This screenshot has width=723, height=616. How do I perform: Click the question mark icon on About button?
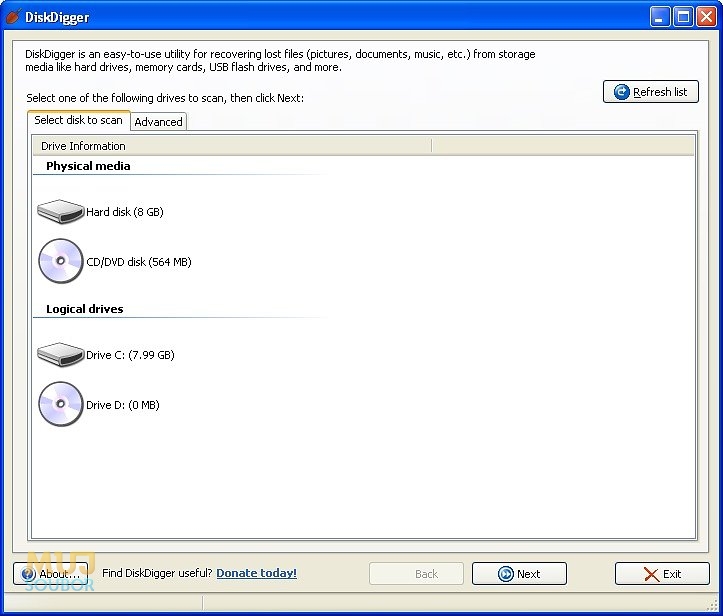[28, 574]
